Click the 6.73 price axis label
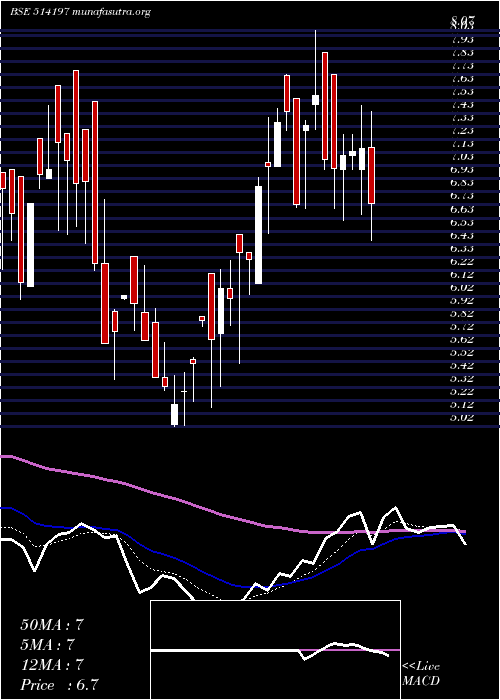The width and height of the screenshot is (500, 700). (462, 196)
